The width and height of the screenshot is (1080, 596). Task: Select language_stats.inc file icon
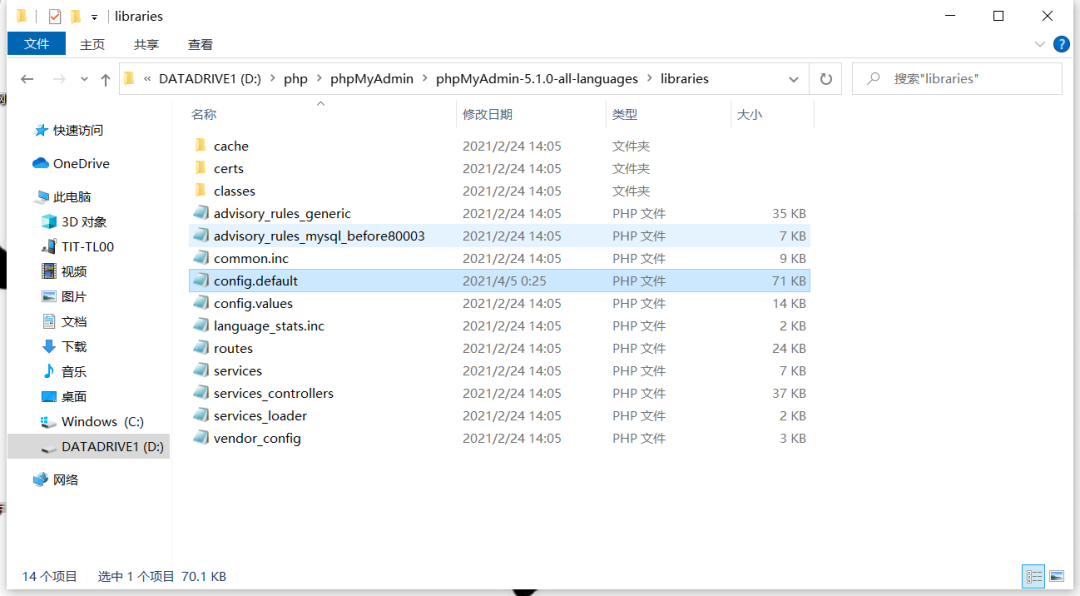[200, 325]
